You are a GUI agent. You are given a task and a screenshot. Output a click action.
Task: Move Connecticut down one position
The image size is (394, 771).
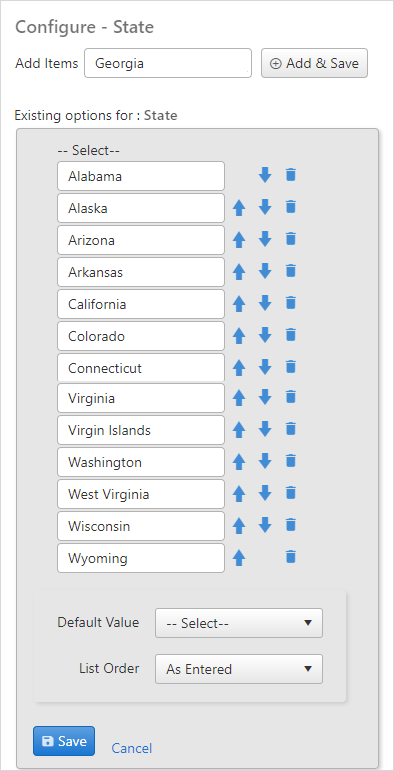coord(265,367)
